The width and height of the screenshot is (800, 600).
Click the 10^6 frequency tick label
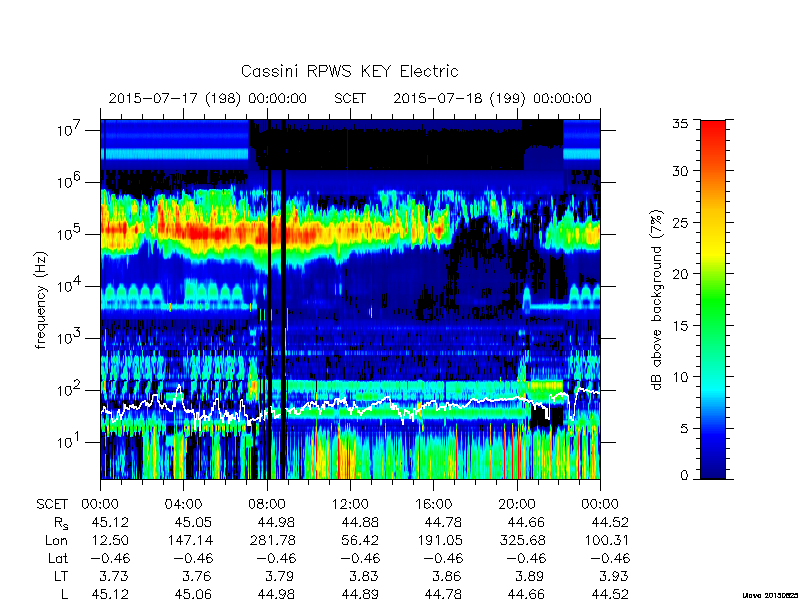coord(70,182)
